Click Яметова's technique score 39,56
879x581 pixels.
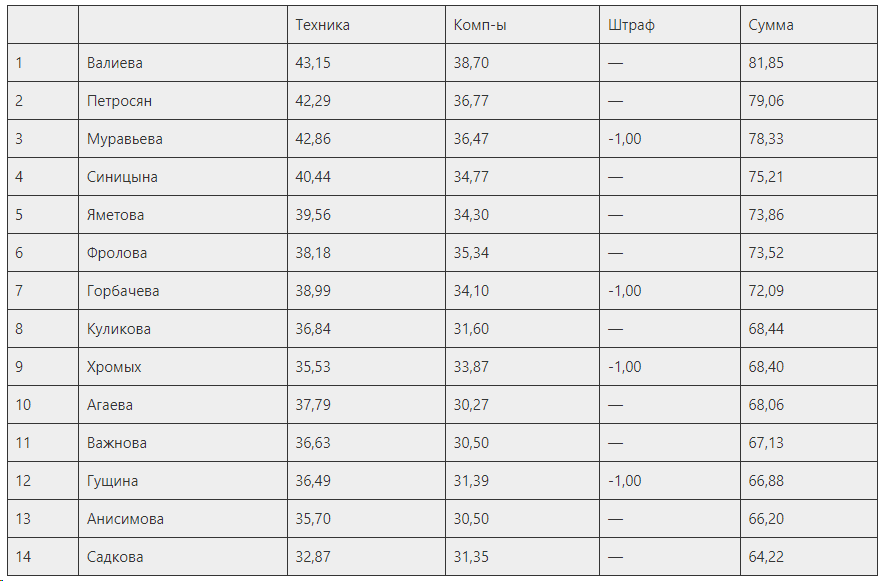click(313, 215)
